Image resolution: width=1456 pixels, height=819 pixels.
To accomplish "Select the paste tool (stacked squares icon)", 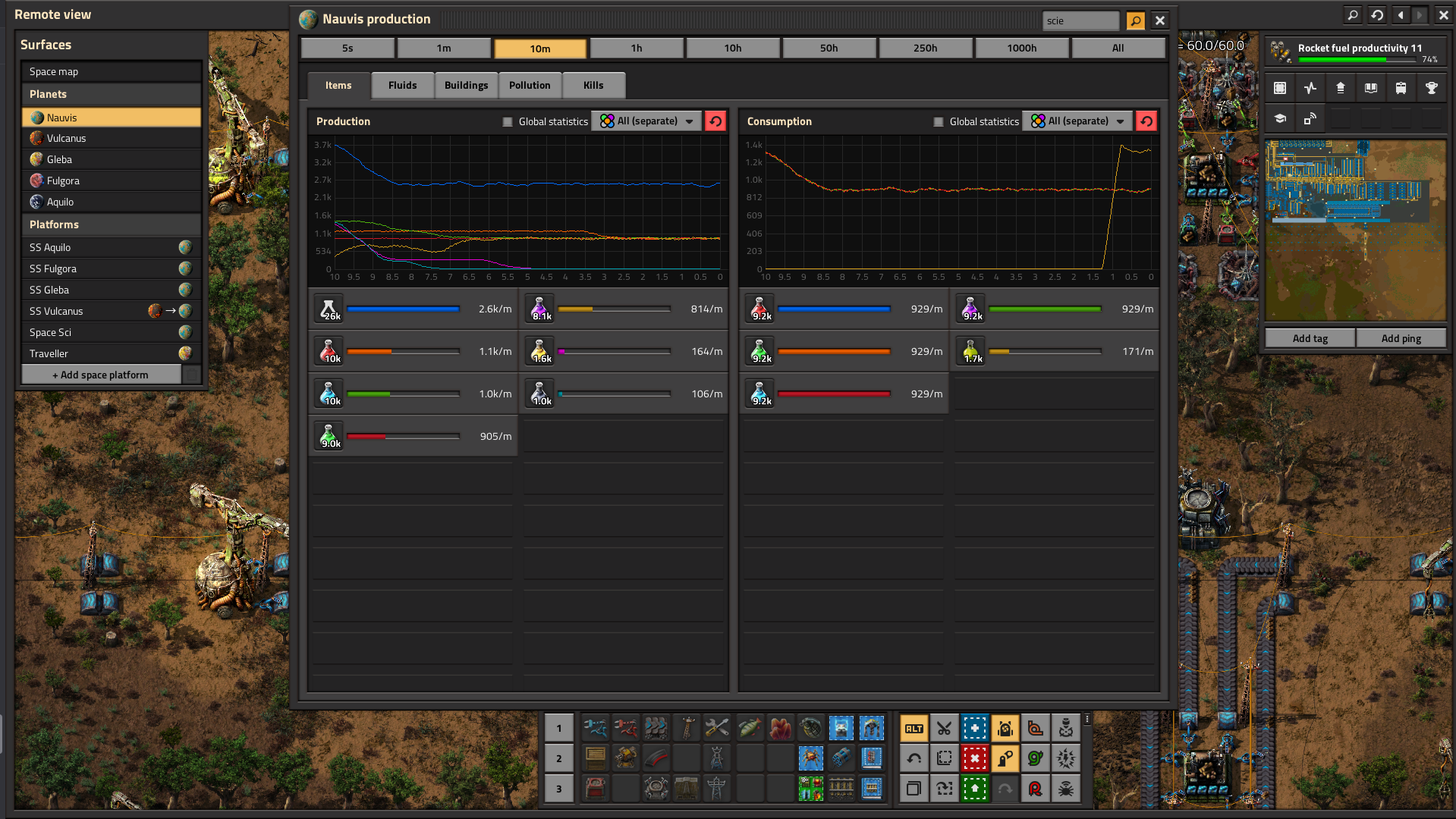I will (914, 789).
